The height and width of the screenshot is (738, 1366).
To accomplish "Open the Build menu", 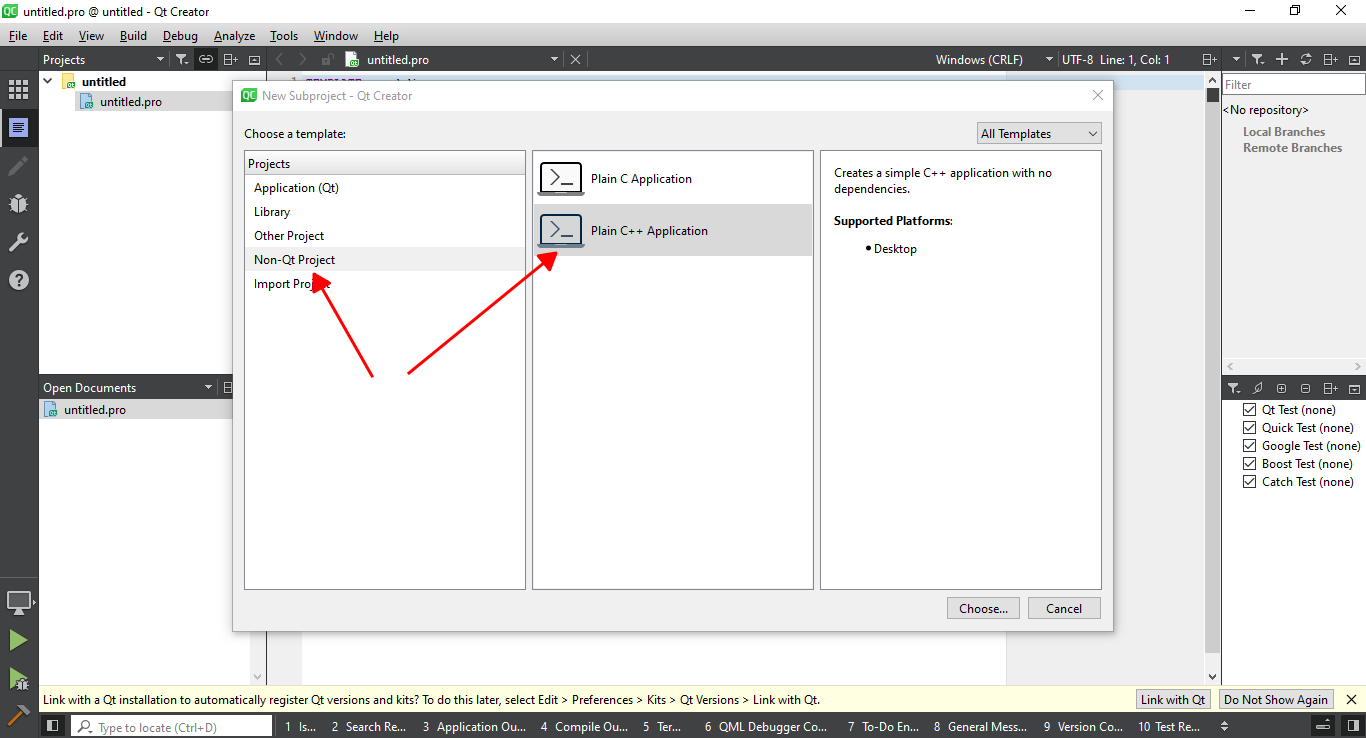I will 133,36.
